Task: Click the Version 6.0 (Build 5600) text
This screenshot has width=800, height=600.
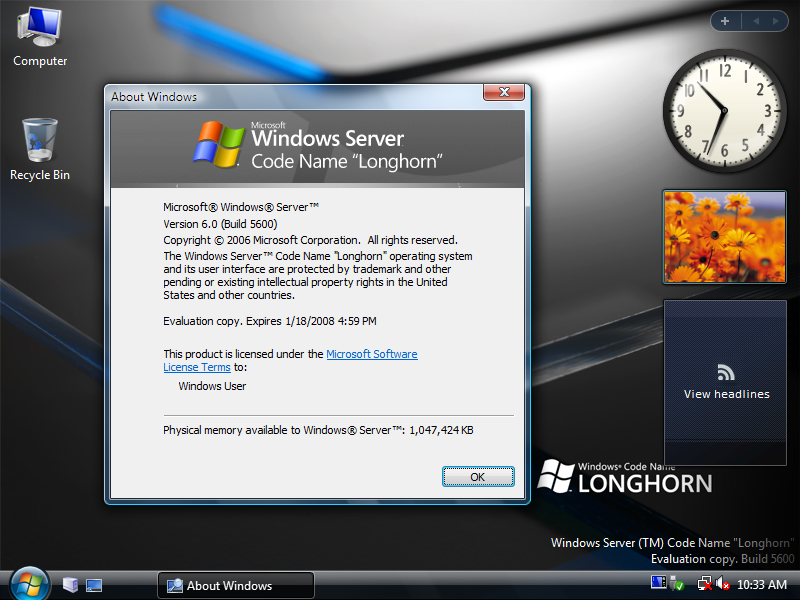Action: click(x=220, y=224)
